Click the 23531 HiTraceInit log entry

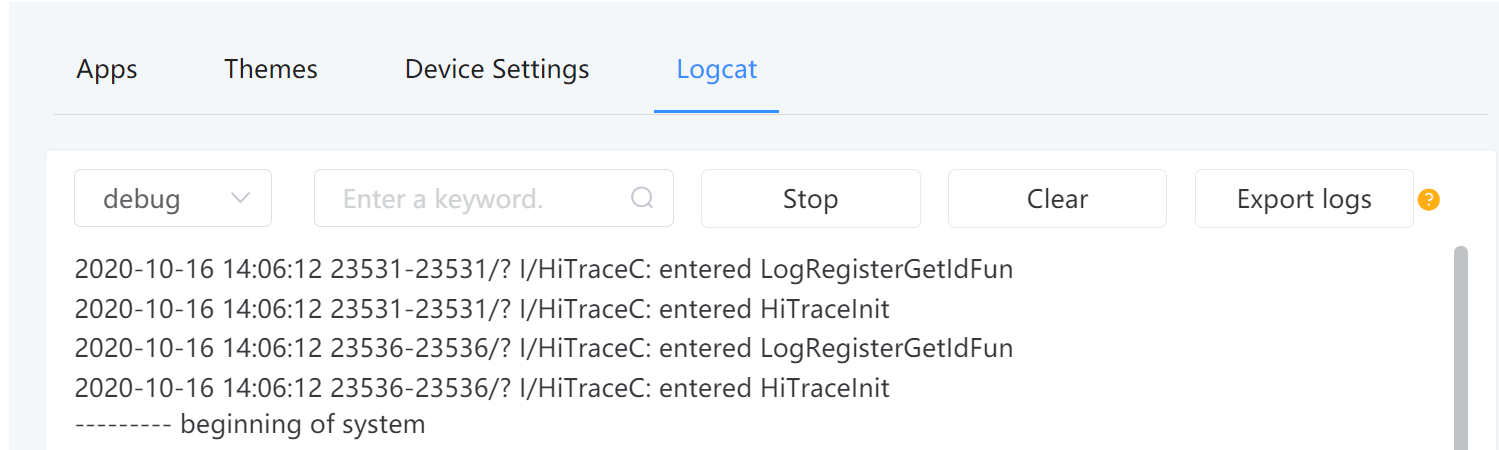[482, 309]
